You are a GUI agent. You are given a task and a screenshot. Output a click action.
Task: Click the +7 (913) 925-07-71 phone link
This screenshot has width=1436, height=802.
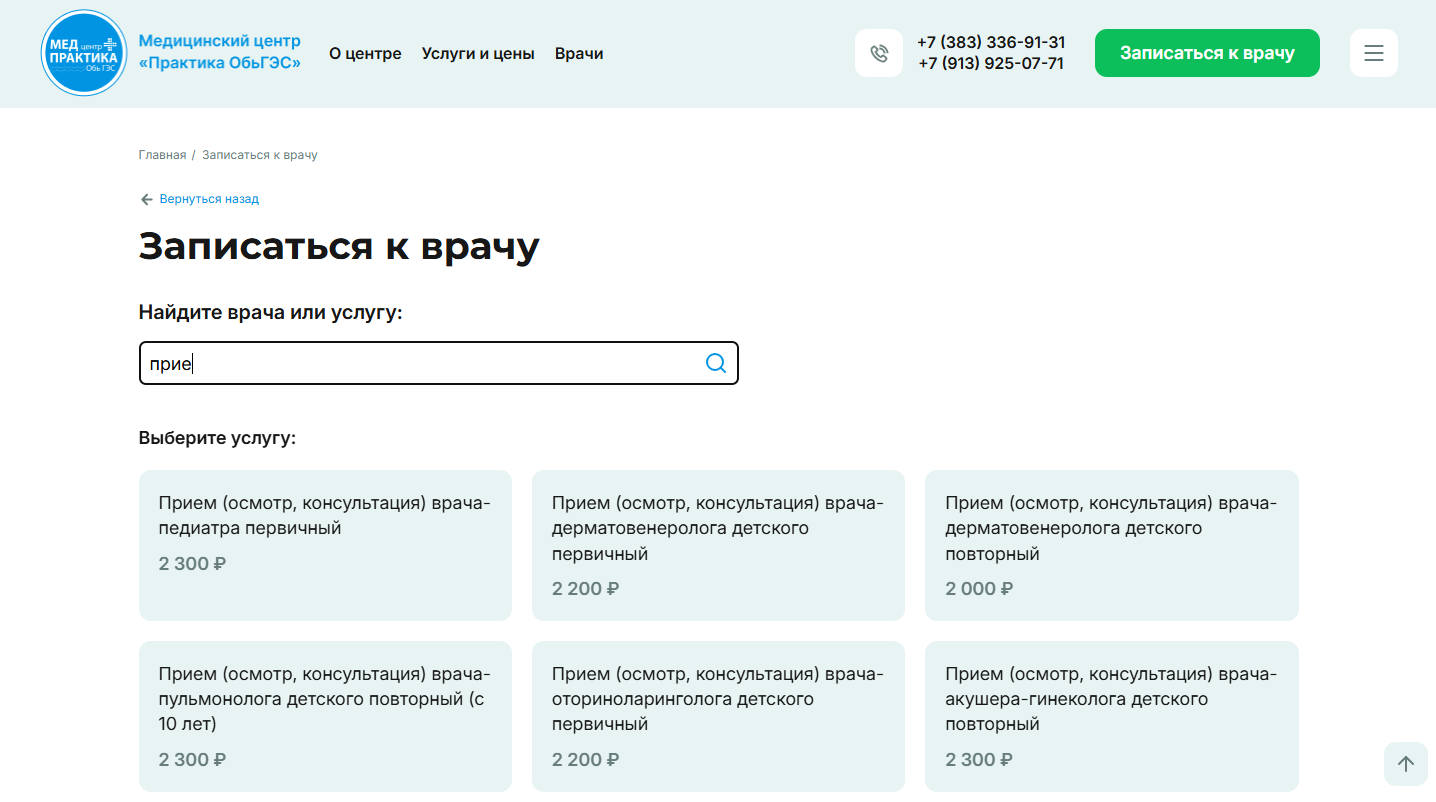pos(990,64)
